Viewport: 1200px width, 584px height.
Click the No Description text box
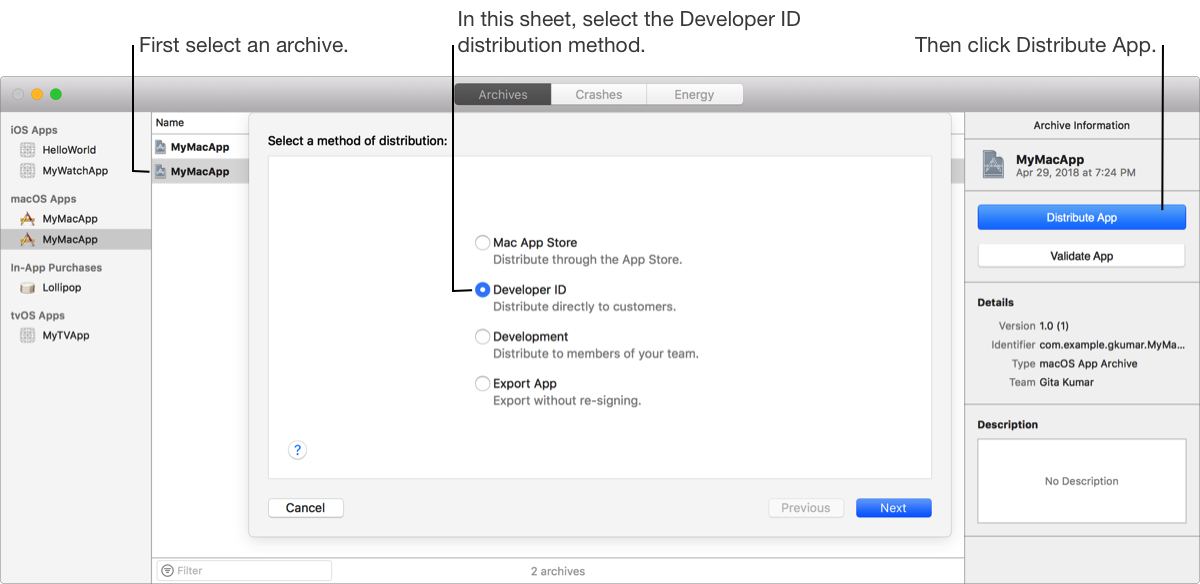click(x=1081, y=481)
